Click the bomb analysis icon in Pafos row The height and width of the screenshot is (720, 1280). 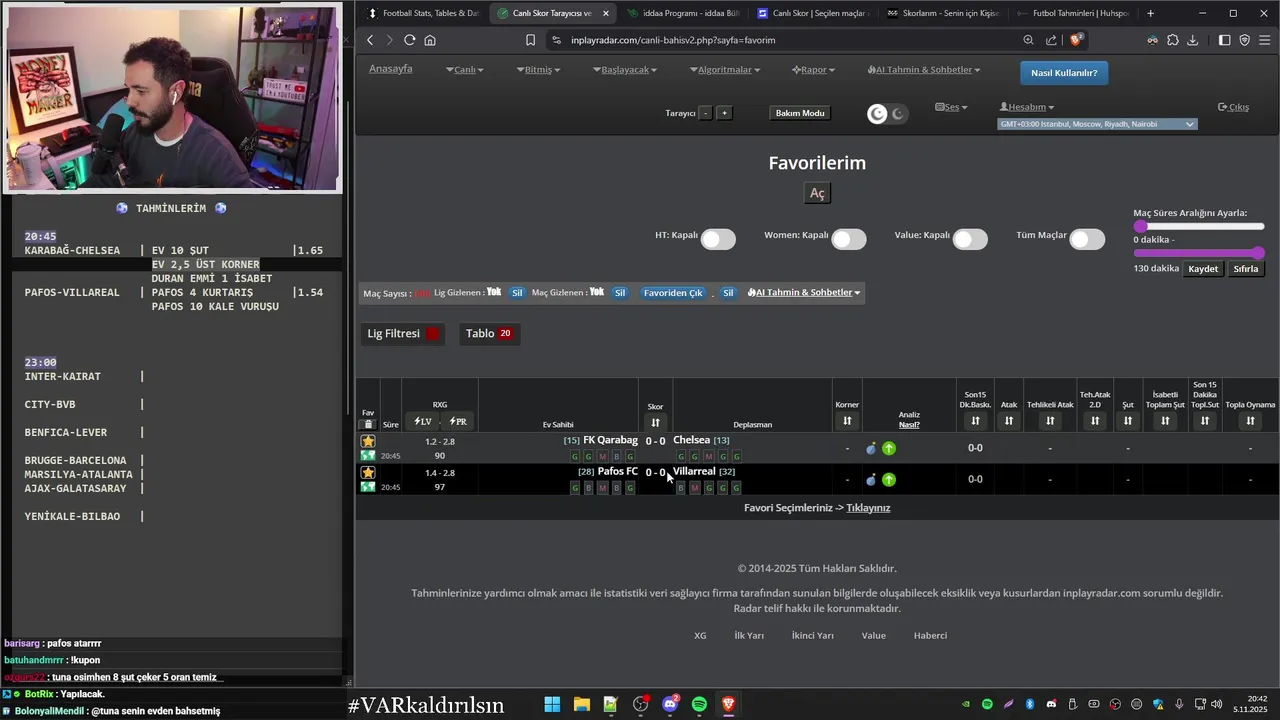click(871, 480)
